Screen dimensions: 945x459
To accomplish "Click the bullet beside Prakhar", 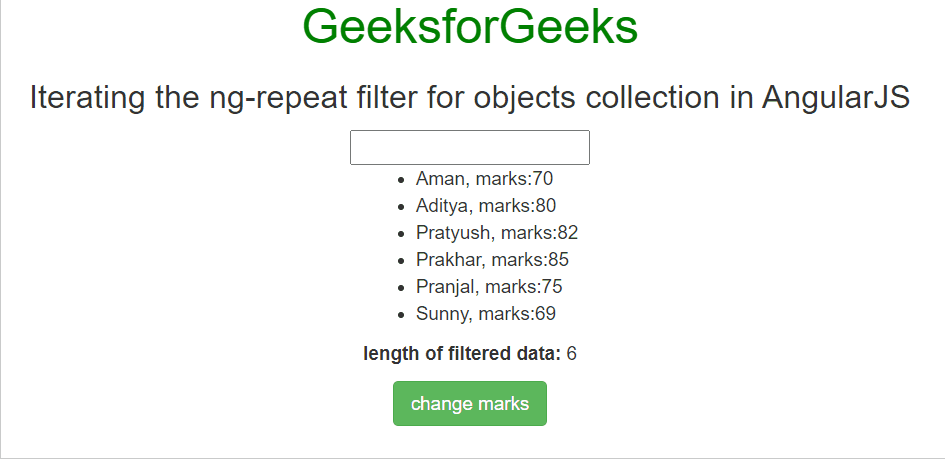I will [x=402, y=261].
